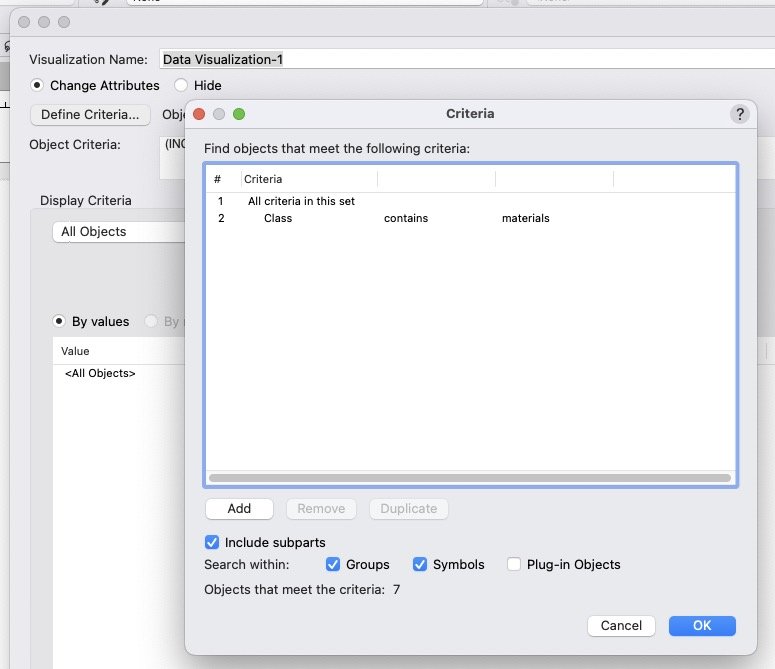This screenshot has width=775, height=669.
Task: Select 'All criteria in this set' row
Action: click(x=301, y=201)
